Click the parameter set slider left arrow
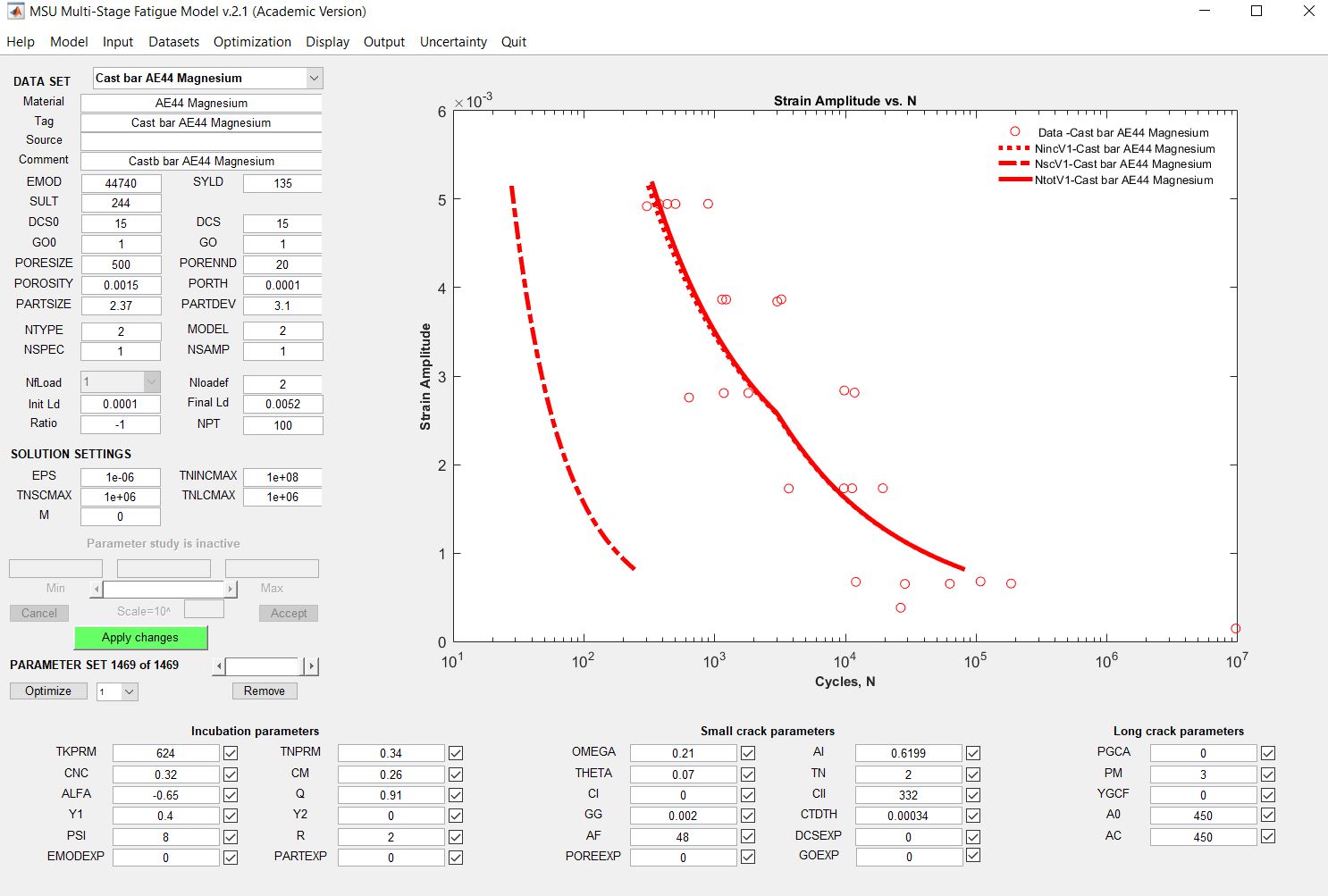The height and width of the screenshot is (896, 1328). coord(219,666)
